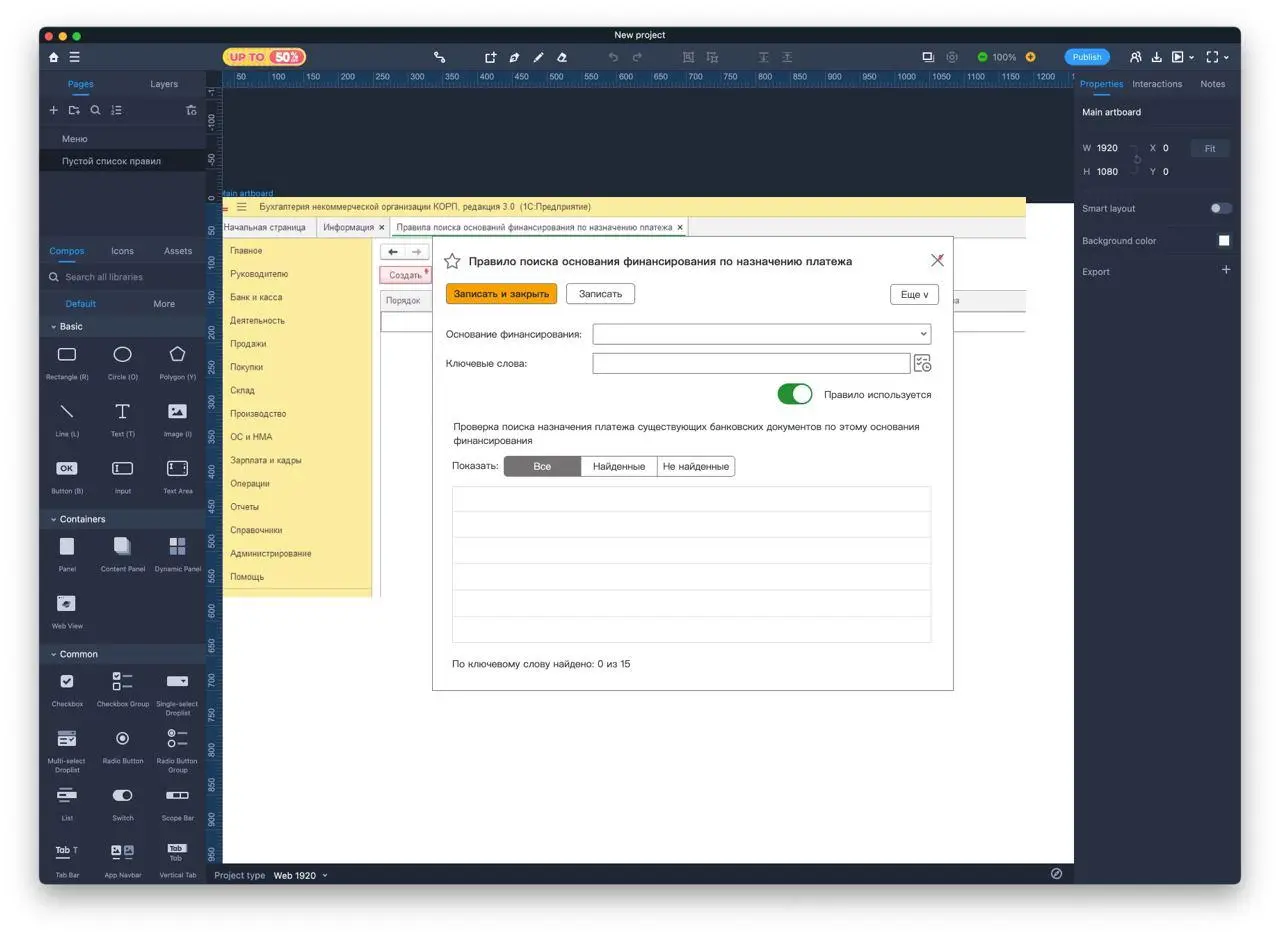Switch to the Interactions tab
Viewport: 1280px width, 936px height.
click(1157, 84)
